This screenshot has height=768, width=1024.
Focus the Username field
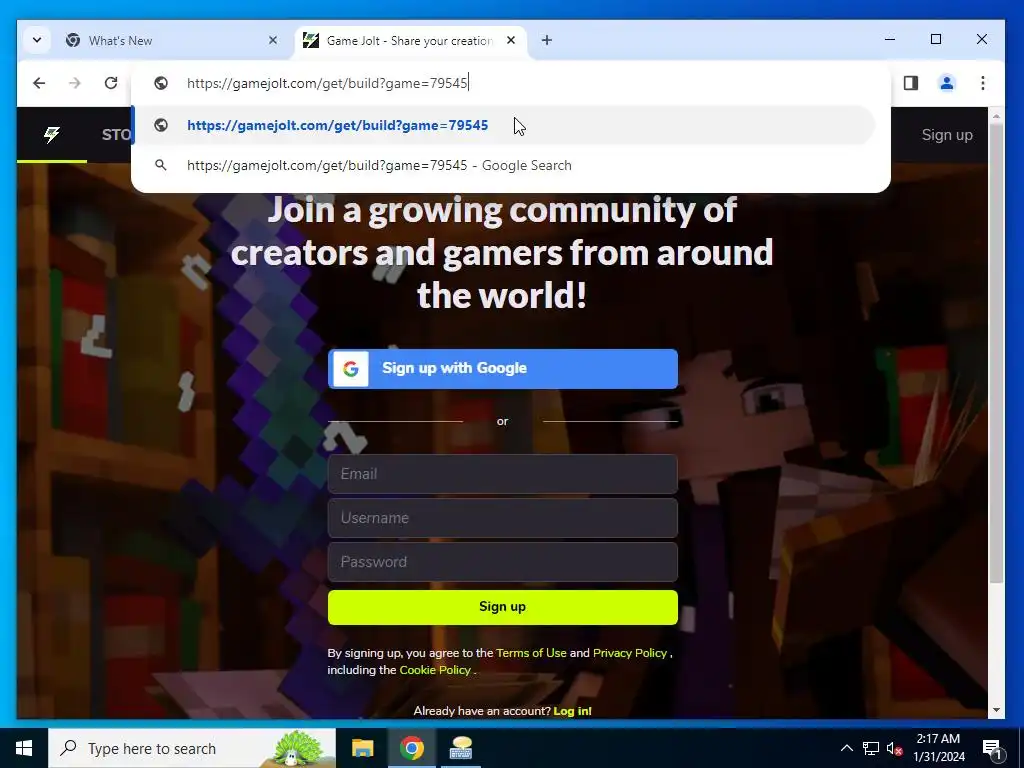tap(503, 518)
